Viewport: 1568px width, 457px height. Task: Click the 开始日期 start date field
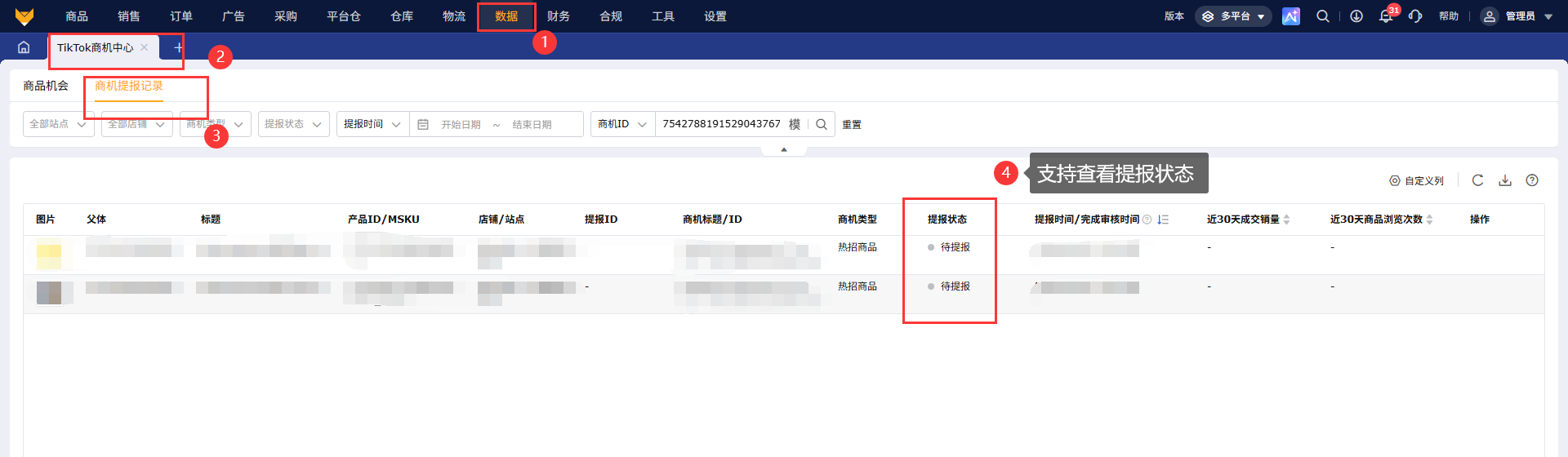[461, 124]
